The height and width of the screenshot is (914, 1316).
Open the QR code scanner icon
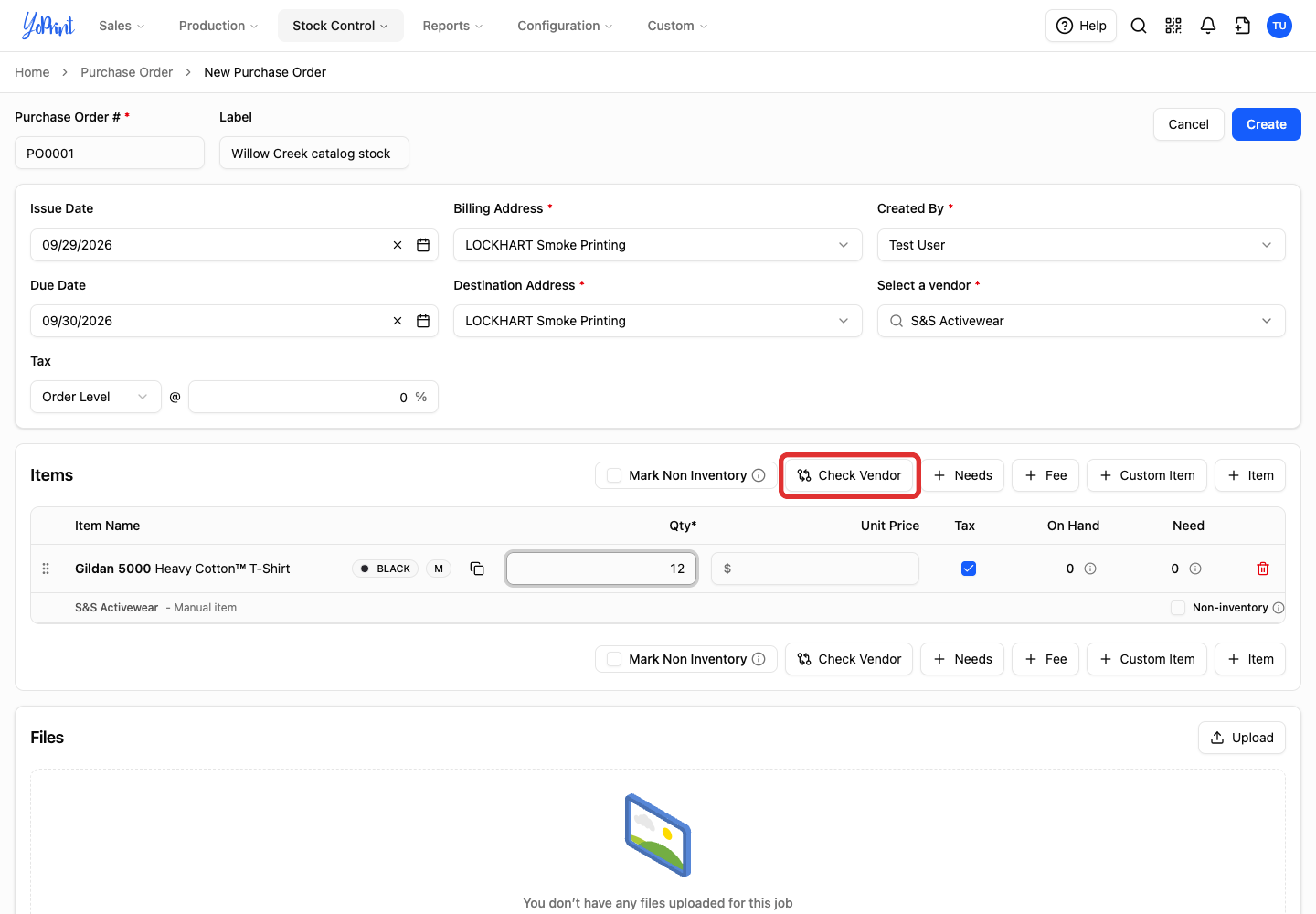[x=1173, y=26]
